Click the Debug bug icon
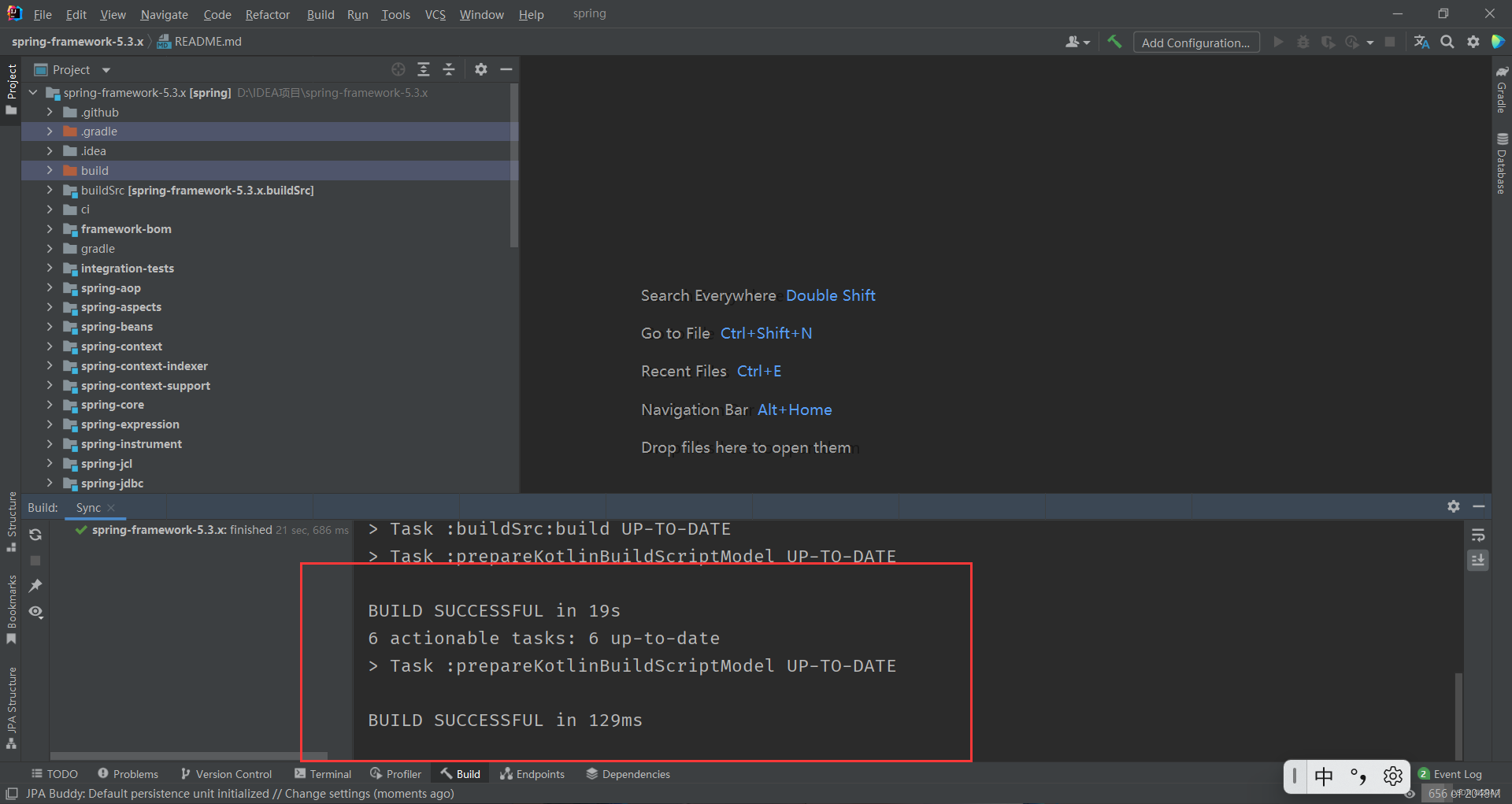The image size is (1512, 804). point(1303,42)
